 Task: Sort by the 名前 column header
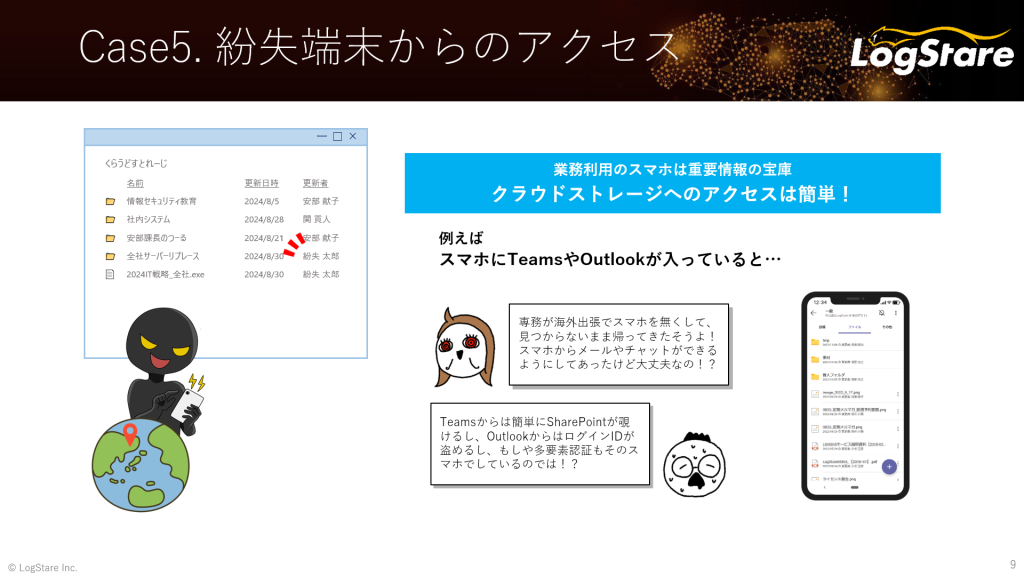click(135, 184)
